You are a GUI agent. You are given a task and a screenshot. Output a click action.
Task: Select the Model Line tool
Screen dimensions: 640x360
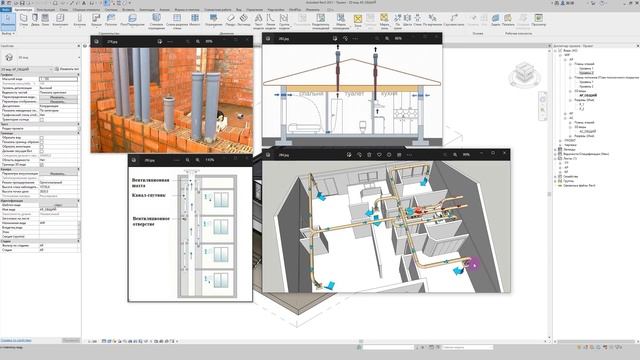(271, 20)
